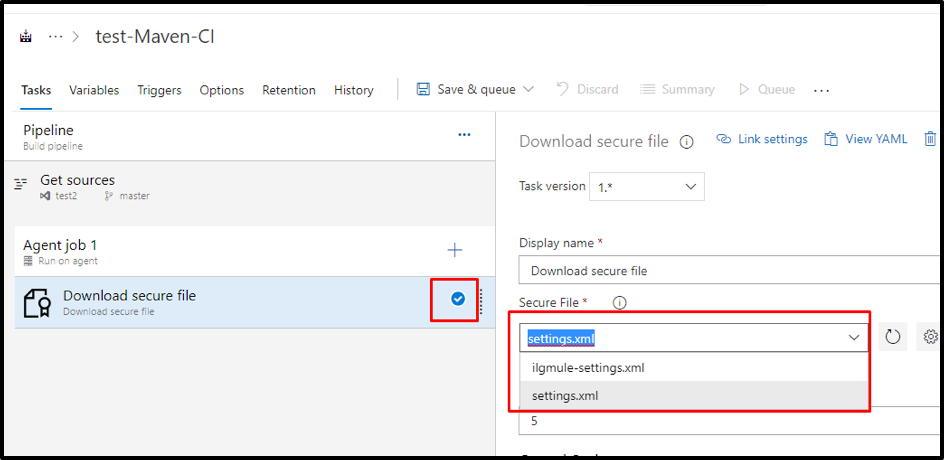Open the secure file manage gear icon
This screenshot has width=944, height=460.
931,337
